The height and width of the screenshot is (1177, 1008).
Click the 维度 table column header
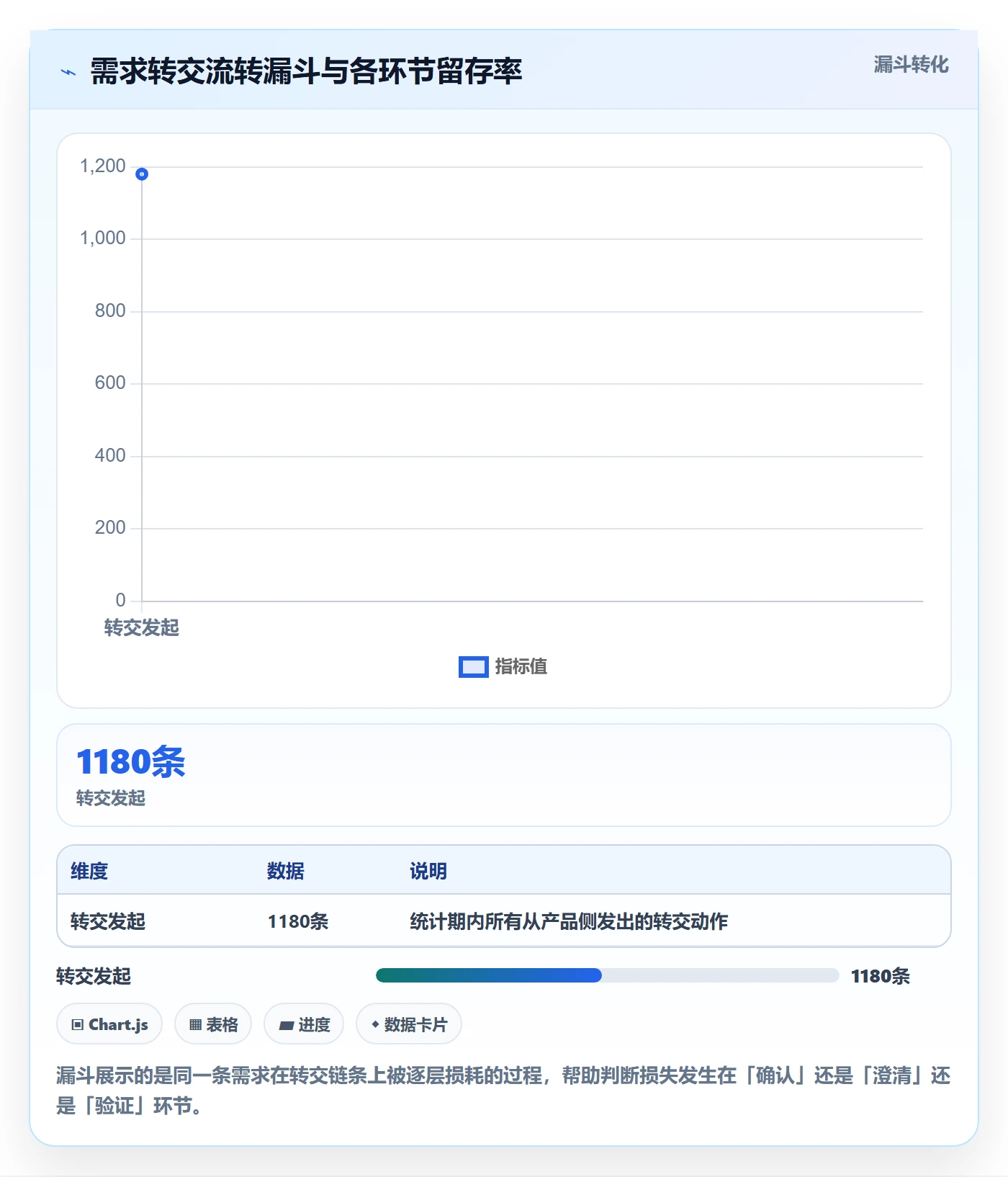(89, 871)
